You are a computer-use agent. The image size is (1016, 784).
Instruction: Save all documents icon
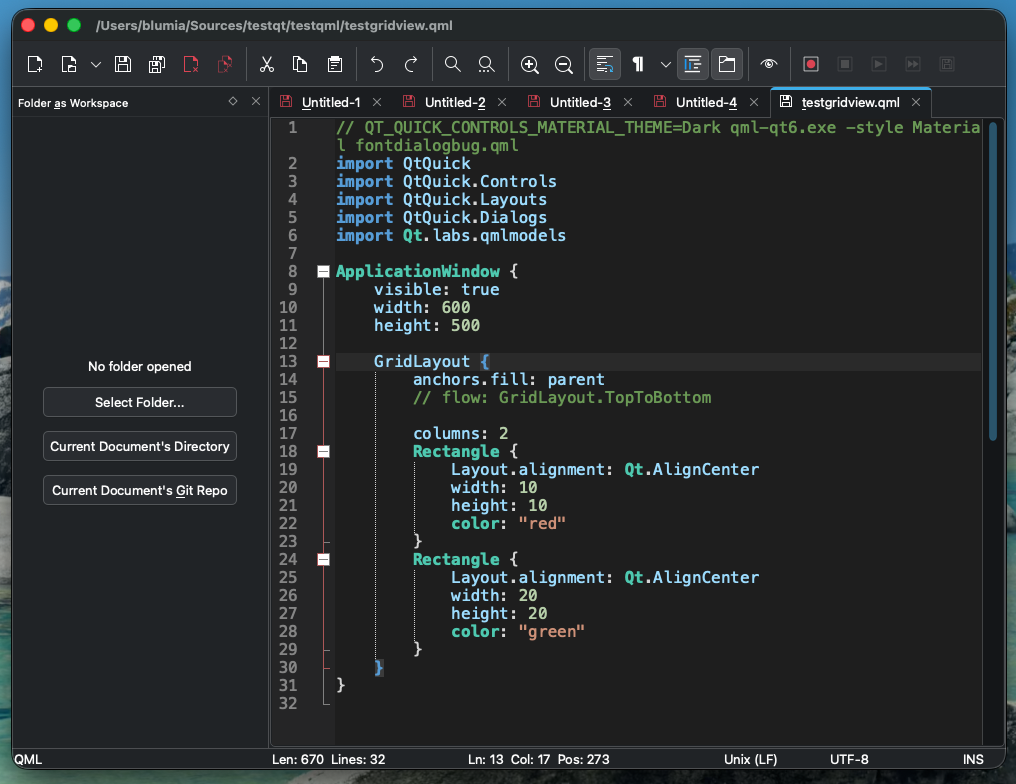click(x=157, y=64)
